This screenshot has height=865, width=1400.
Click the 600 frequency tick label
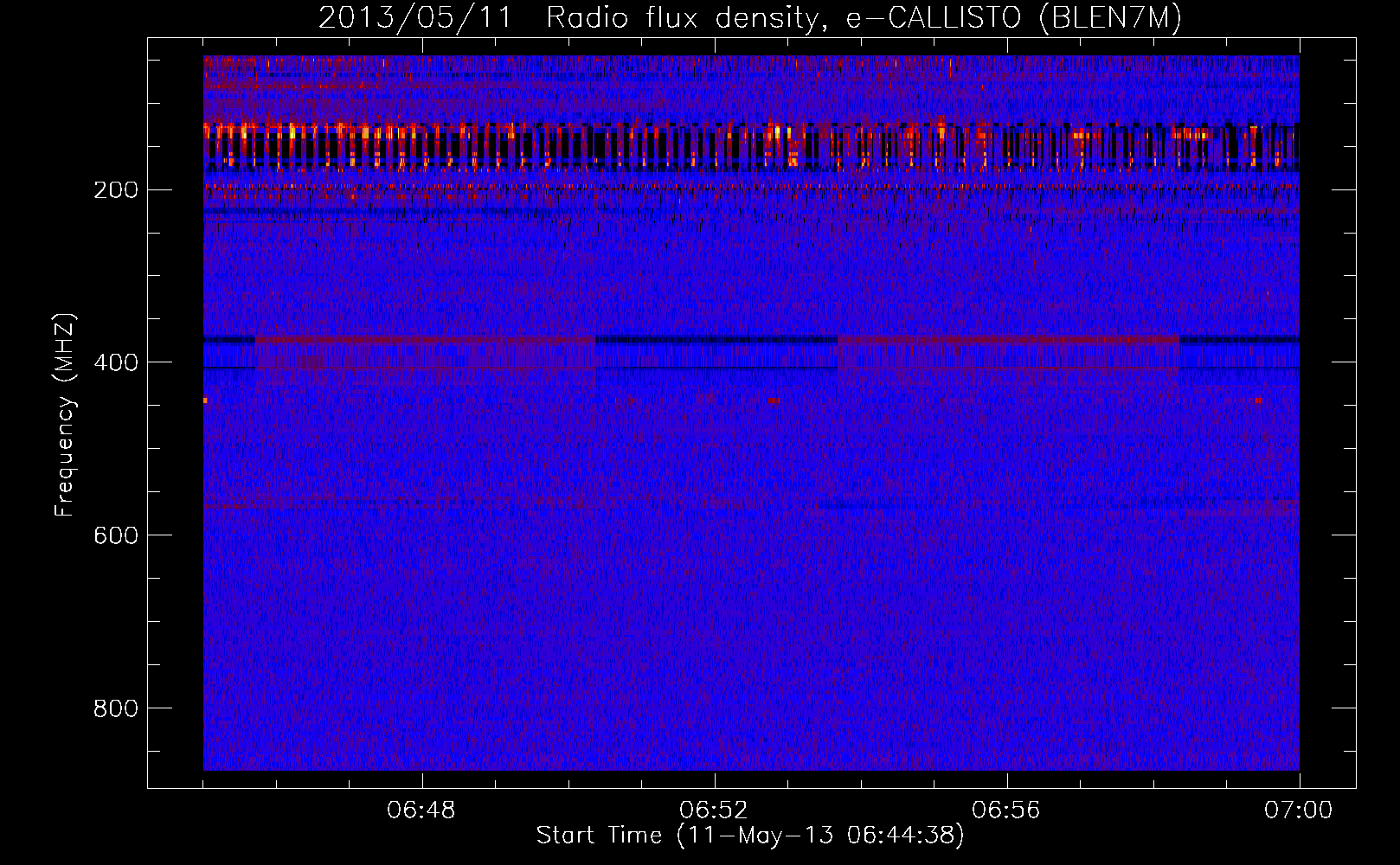click(116, 535)
